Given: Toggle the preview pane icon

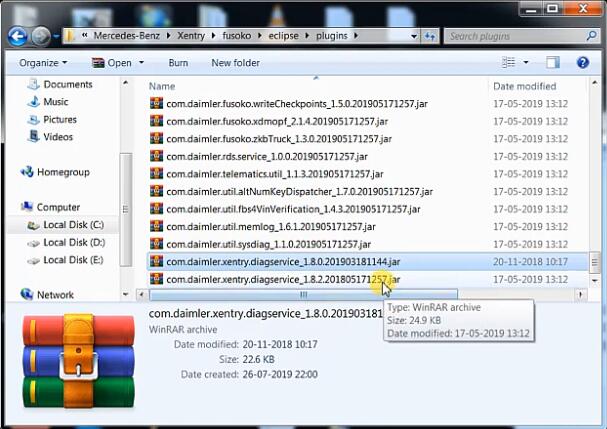Looking at the screenshot, I should click(553, 62).
